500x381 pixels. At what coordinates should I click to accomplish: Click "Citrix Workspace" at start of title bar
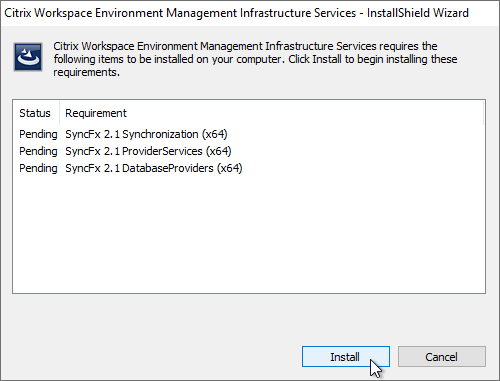point(48,13)
